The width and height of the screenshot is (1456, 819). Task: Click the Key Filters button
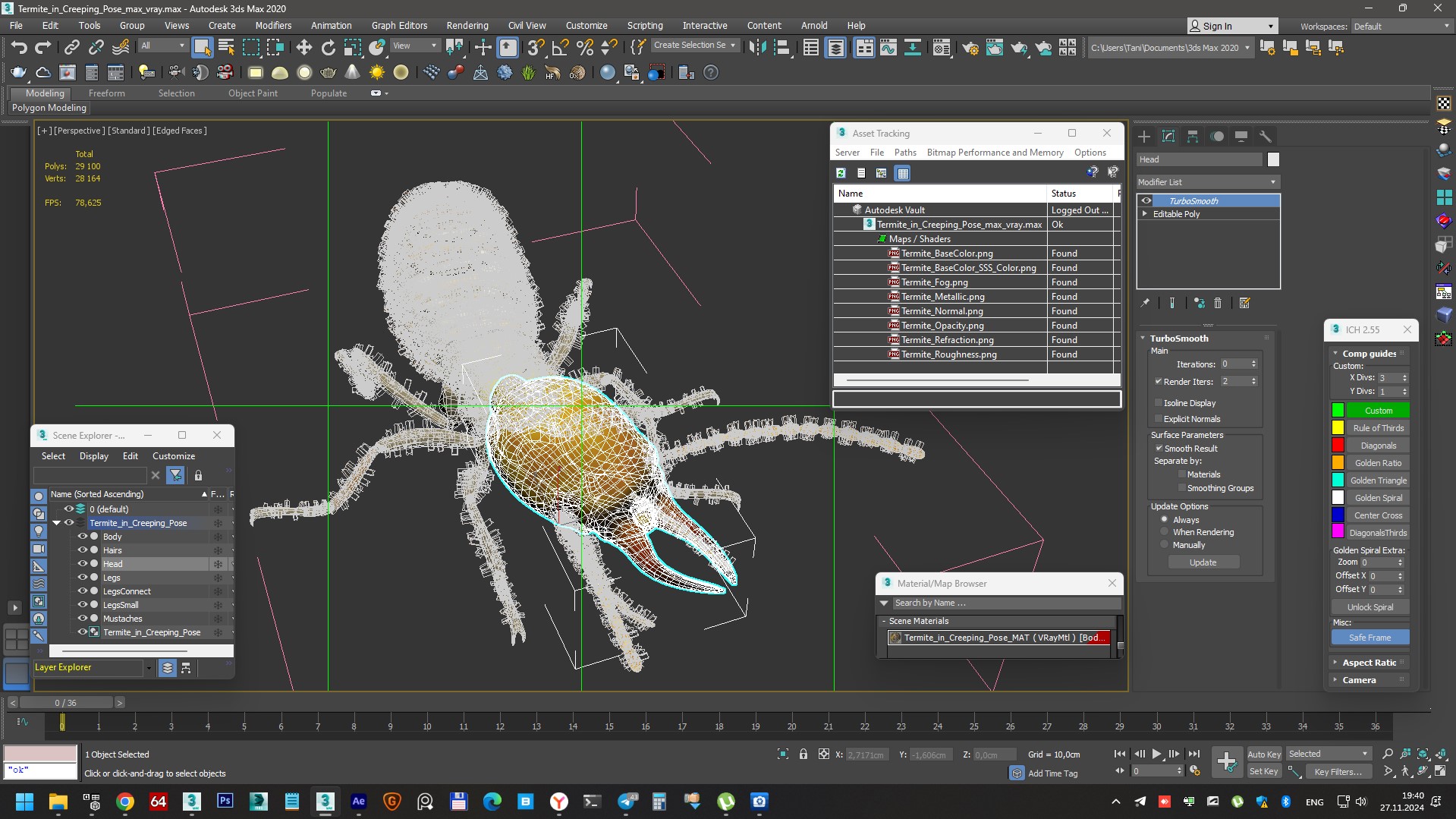click(1338, 772)
